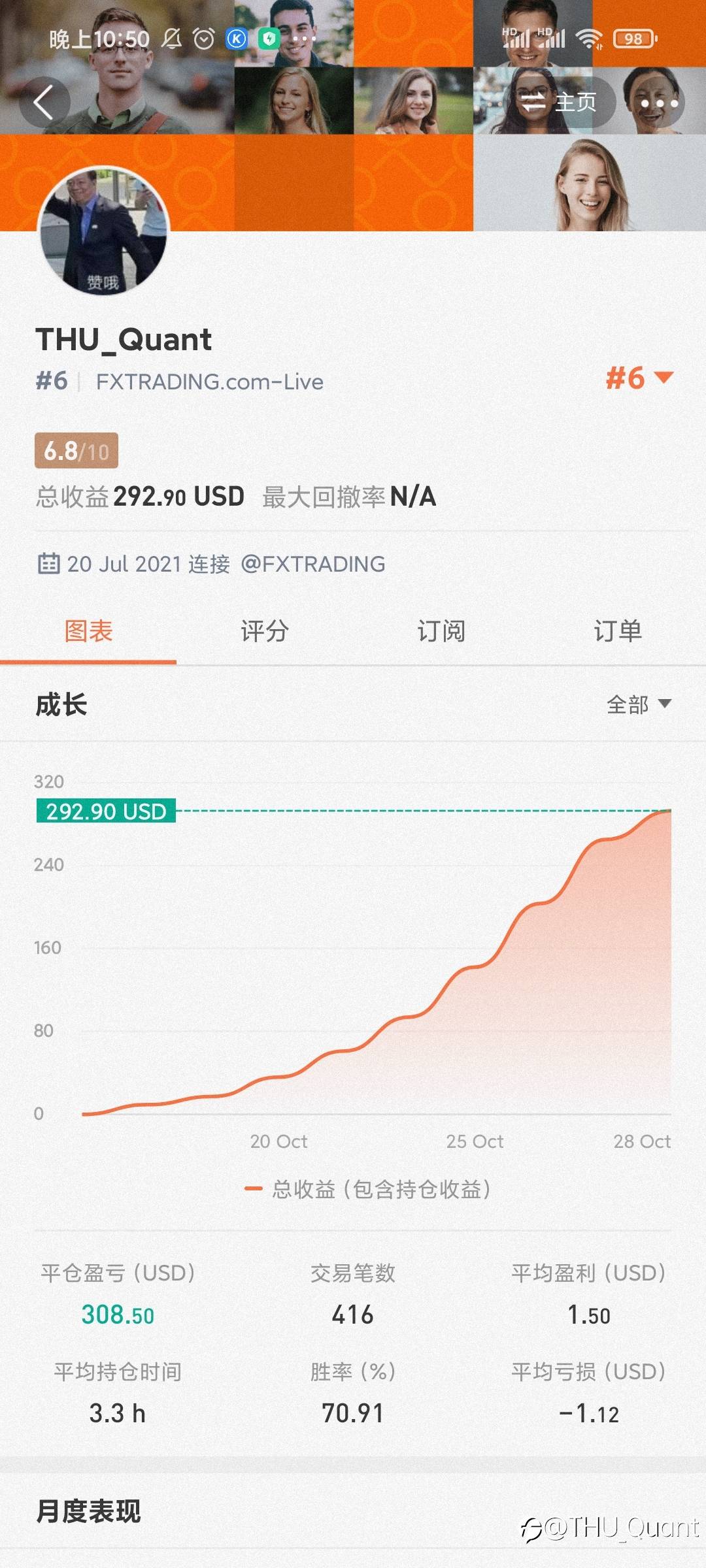Tap the calendar icon beside connection date

(x=48, y=563)
